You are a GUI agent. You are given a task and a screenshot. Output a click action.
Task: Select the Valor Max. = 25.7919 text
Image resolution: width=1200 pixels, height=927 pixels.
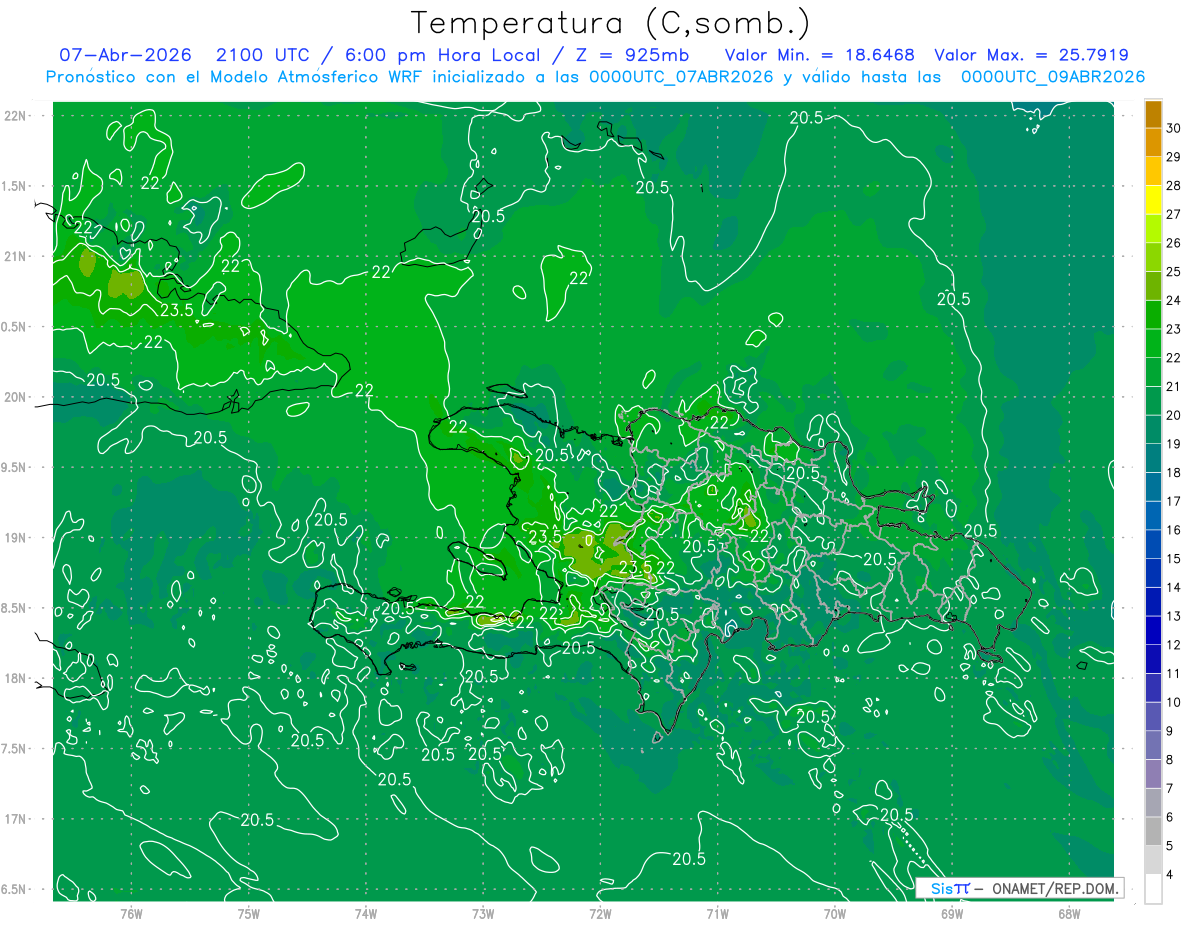pos(1032,55)
